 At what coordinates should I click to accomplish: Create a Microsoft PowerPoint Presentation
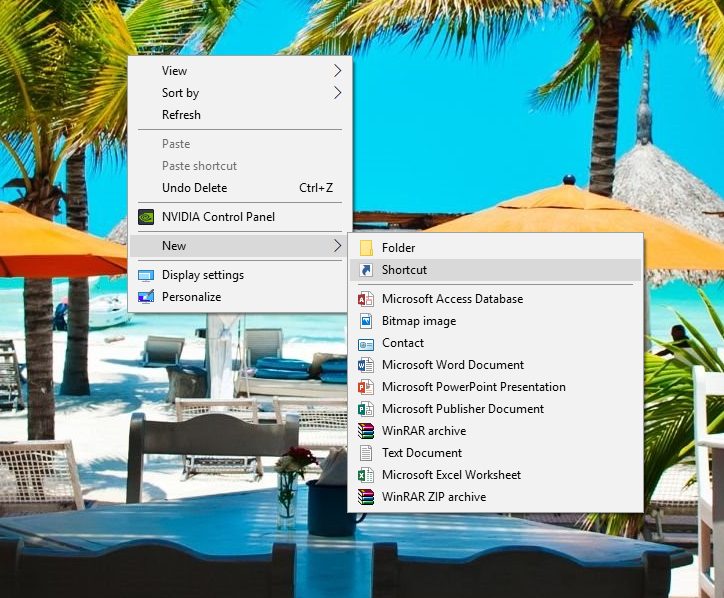495,387
